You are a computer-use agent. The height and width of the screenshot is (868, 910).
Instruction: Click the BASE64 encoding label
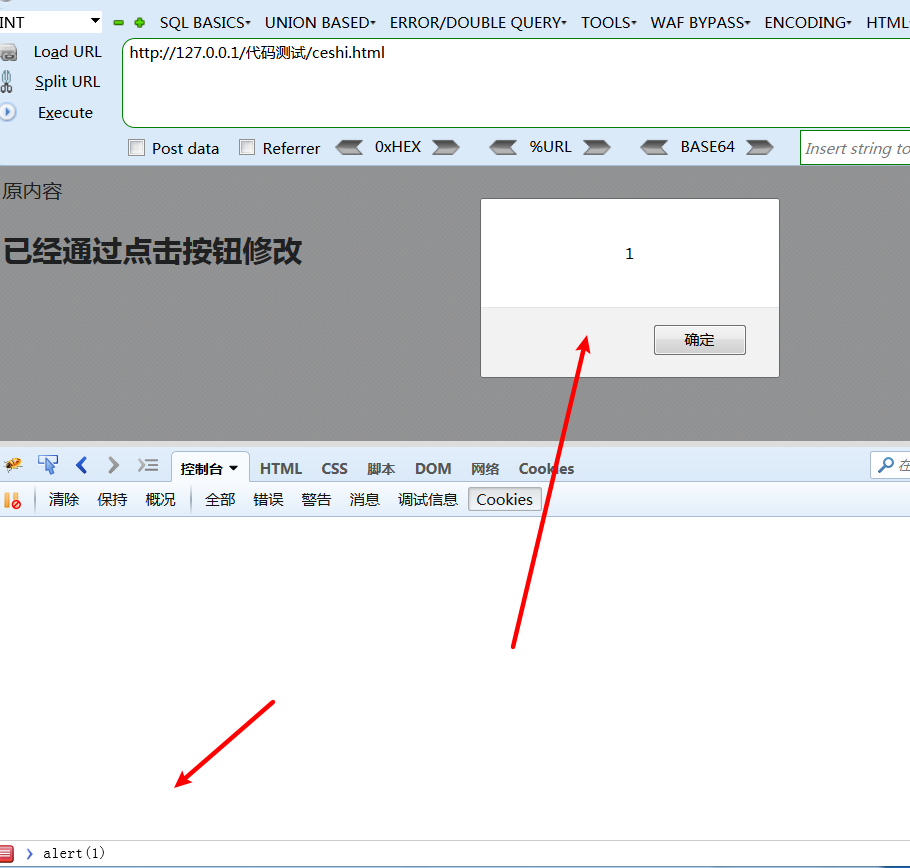click(707, 147)
